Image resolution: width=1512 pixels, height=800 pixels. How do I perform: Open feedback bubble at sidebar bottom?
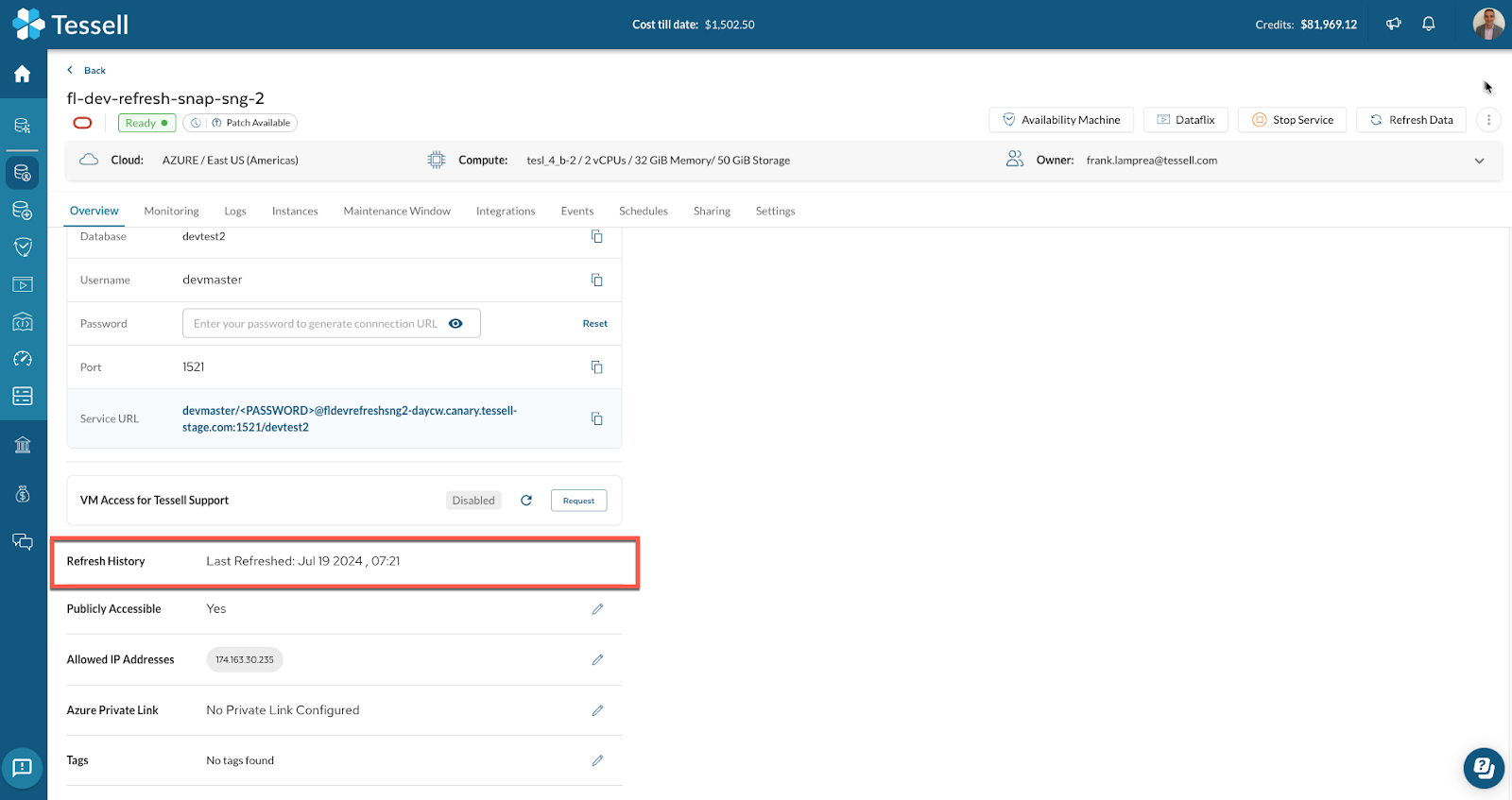tap(23, 768)
